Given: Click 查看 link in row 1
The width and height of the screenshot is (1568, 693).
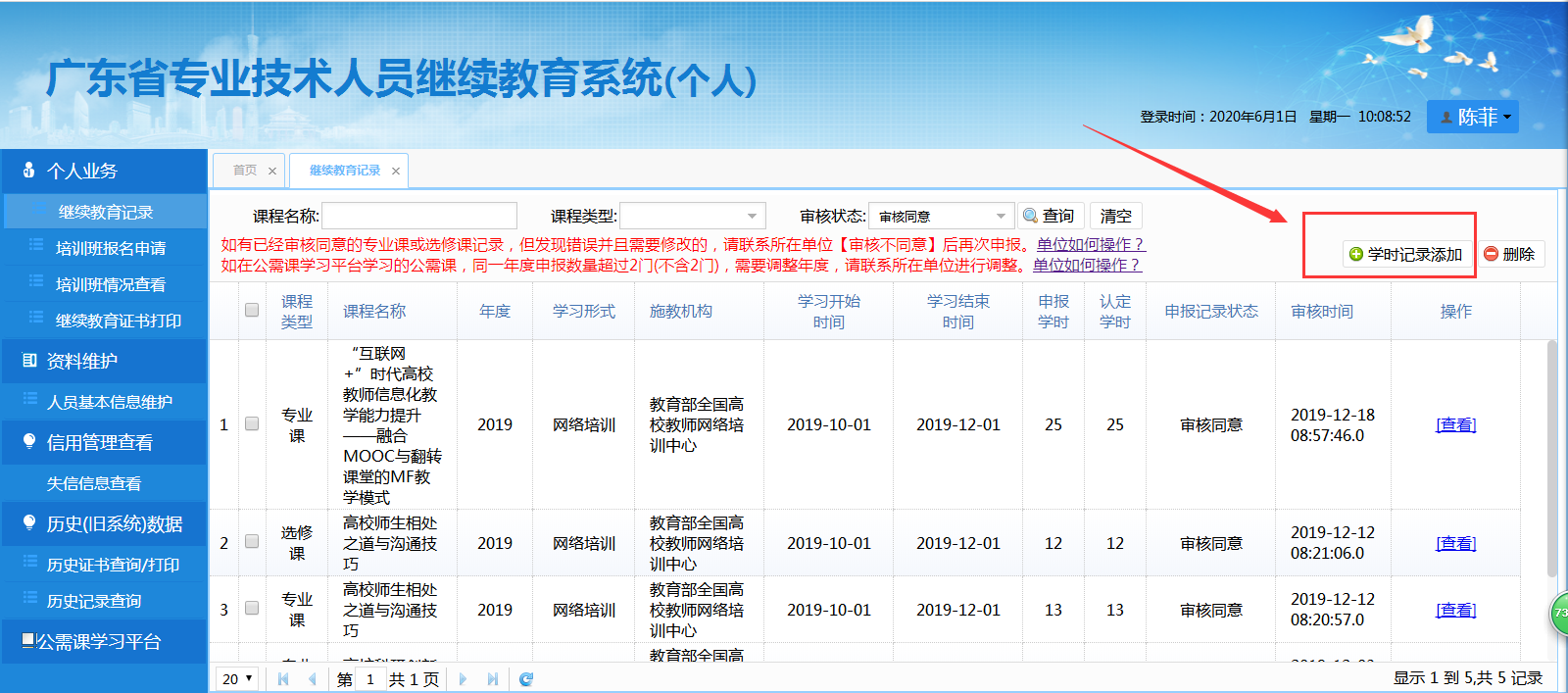Looking at the screenshot, I should pos(1455,424).
